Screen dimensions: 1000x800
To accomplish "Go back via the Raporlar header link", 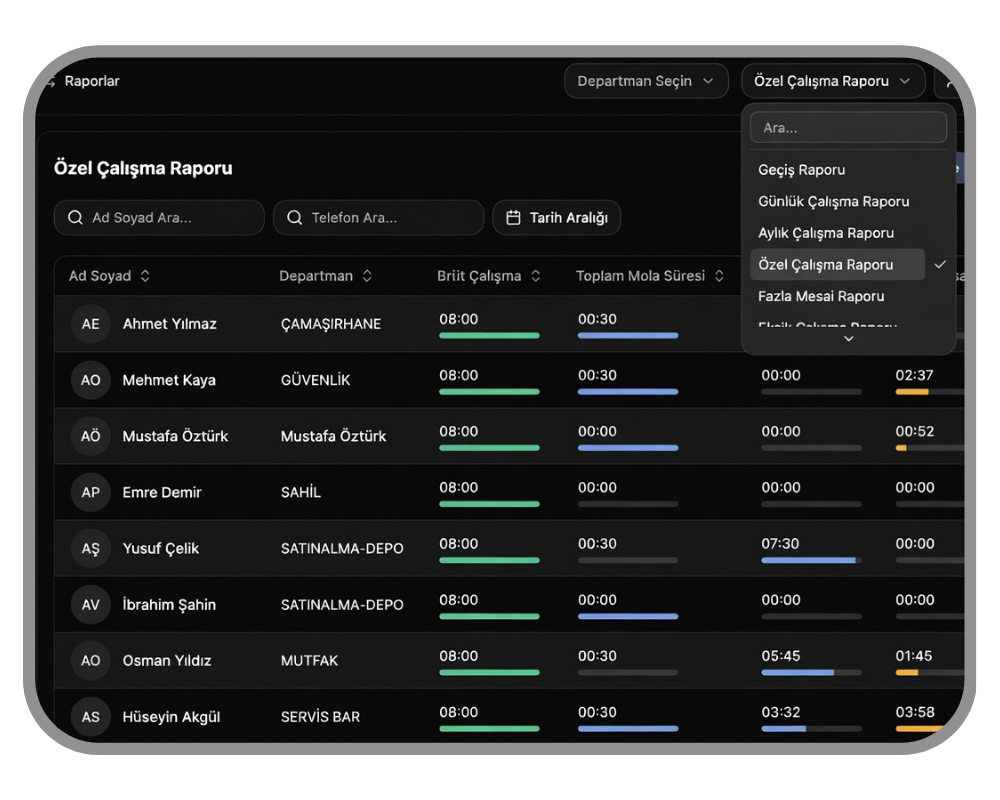I will (x=92, y=81).
